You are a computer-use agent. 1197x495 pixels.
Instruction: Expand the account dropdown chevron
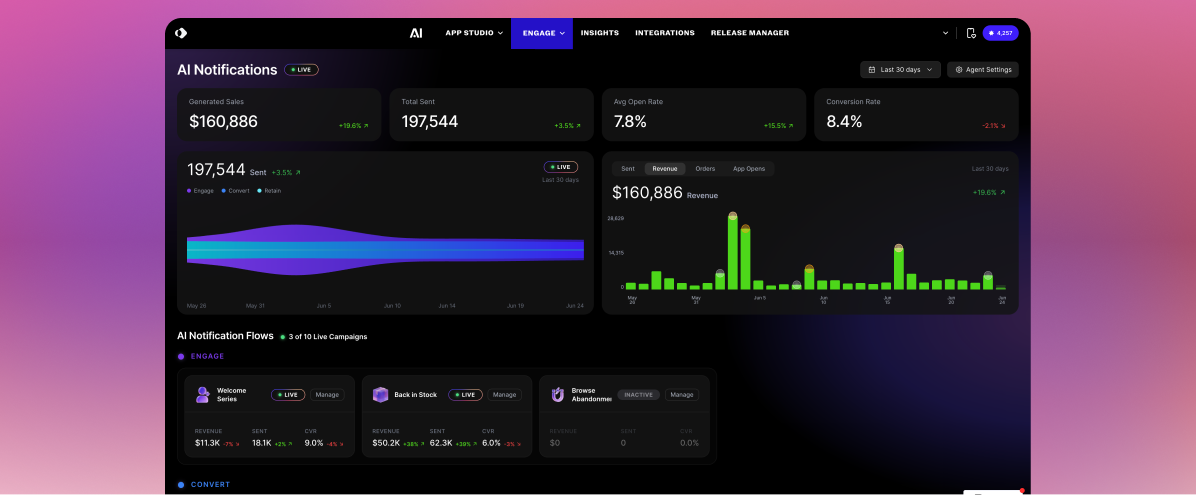(946, 33)
